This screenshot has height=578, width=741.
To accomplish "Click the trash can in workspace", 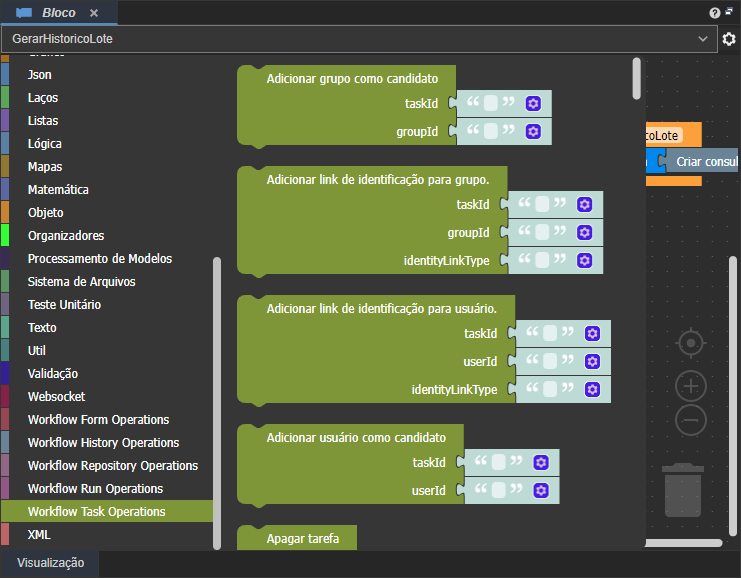I will click(683, 490).
